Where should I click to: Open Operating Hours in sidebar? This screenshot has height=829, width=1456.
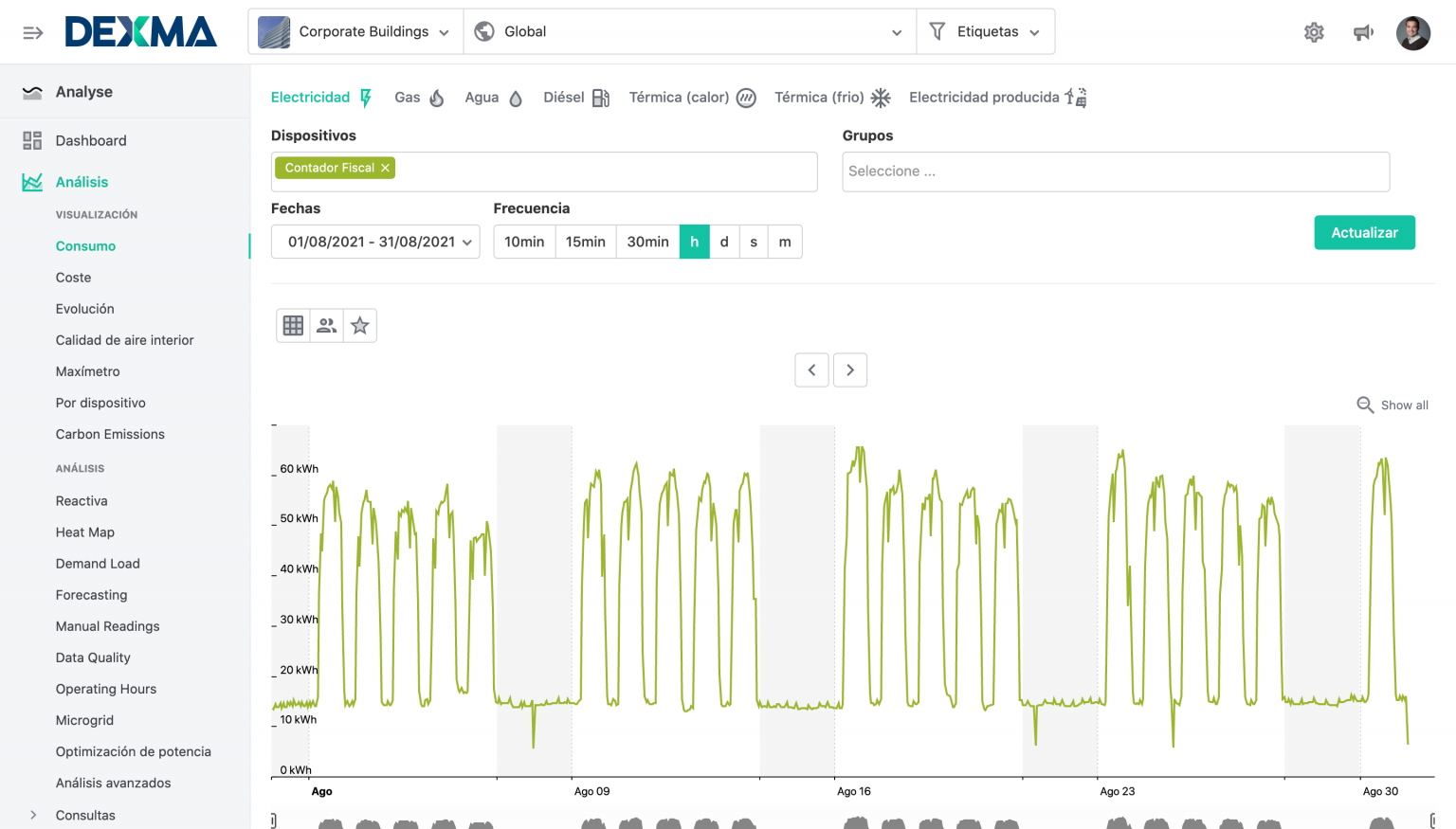tap(106, 689)
